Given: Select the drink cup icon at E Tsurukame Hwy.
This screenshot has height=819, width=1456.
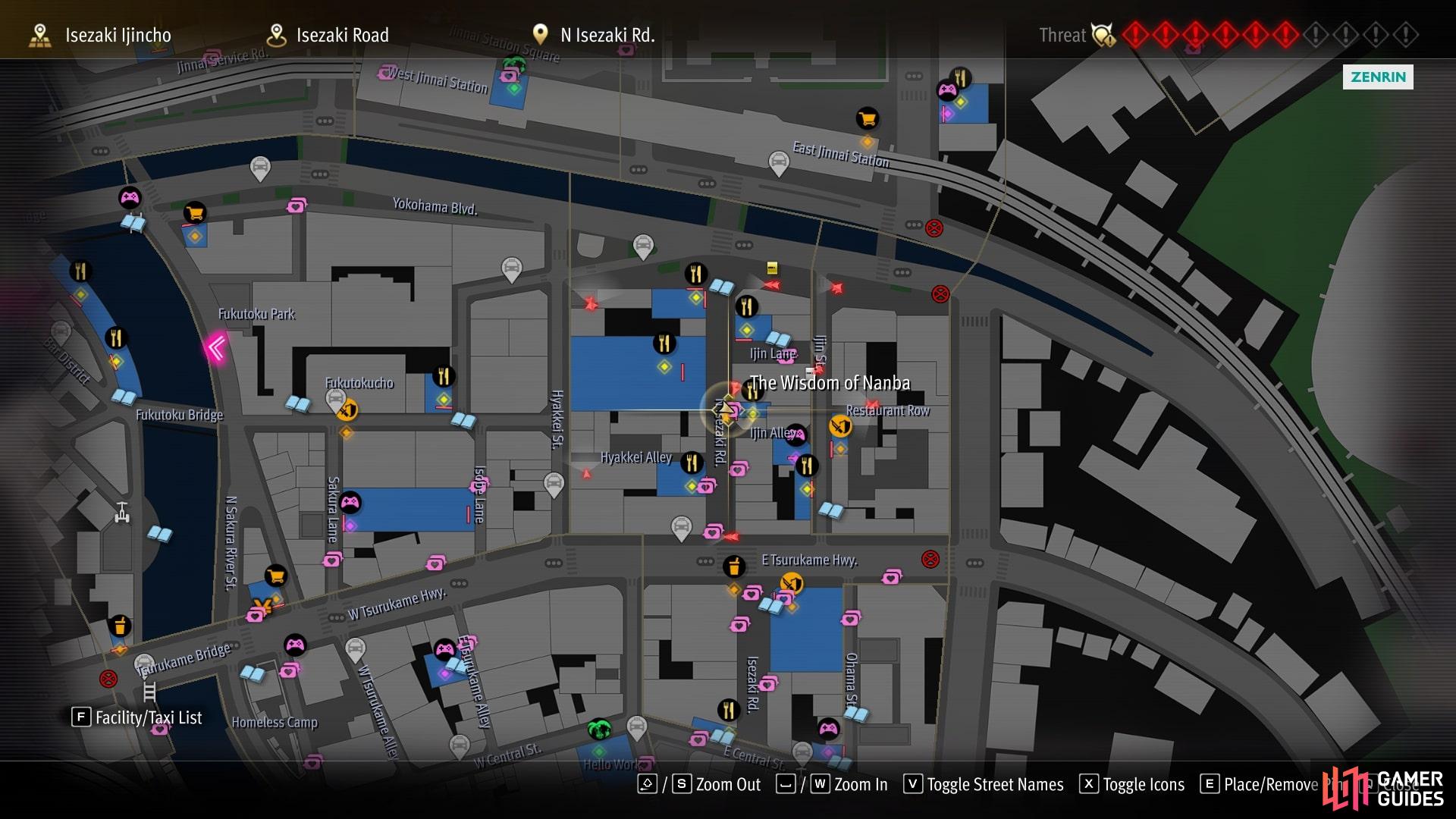Looking at the screenshot, I should pos(733,566).
